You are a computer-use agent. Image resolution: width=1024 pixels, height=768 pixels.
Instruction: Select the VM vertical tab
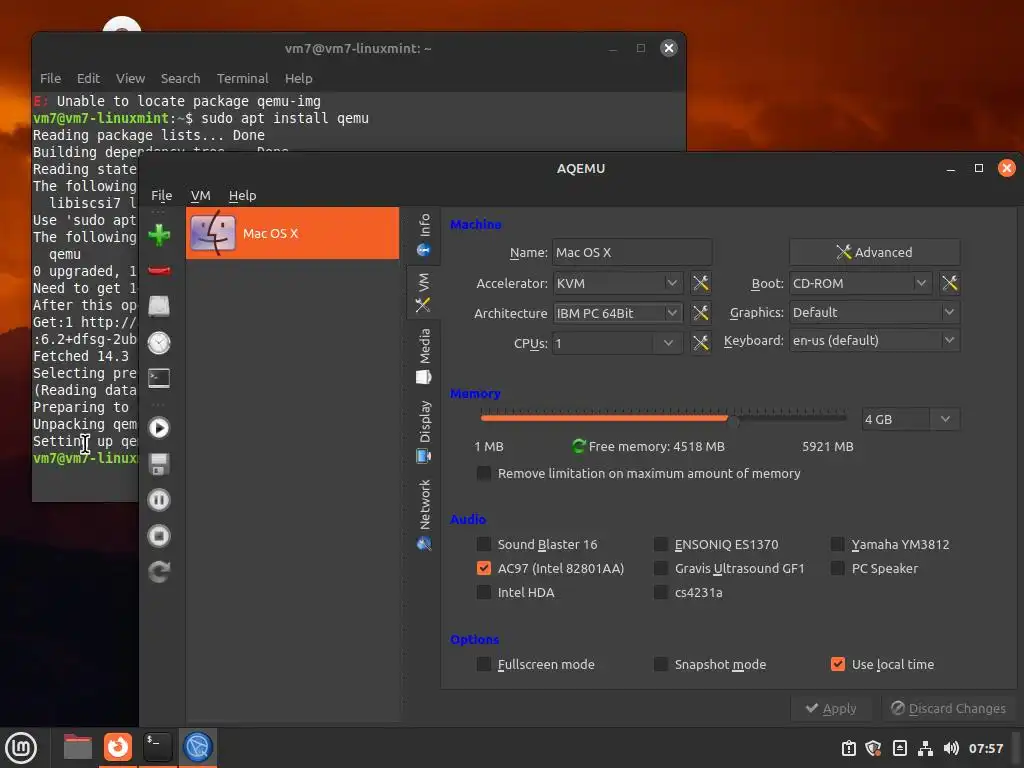tap(424, 292)
